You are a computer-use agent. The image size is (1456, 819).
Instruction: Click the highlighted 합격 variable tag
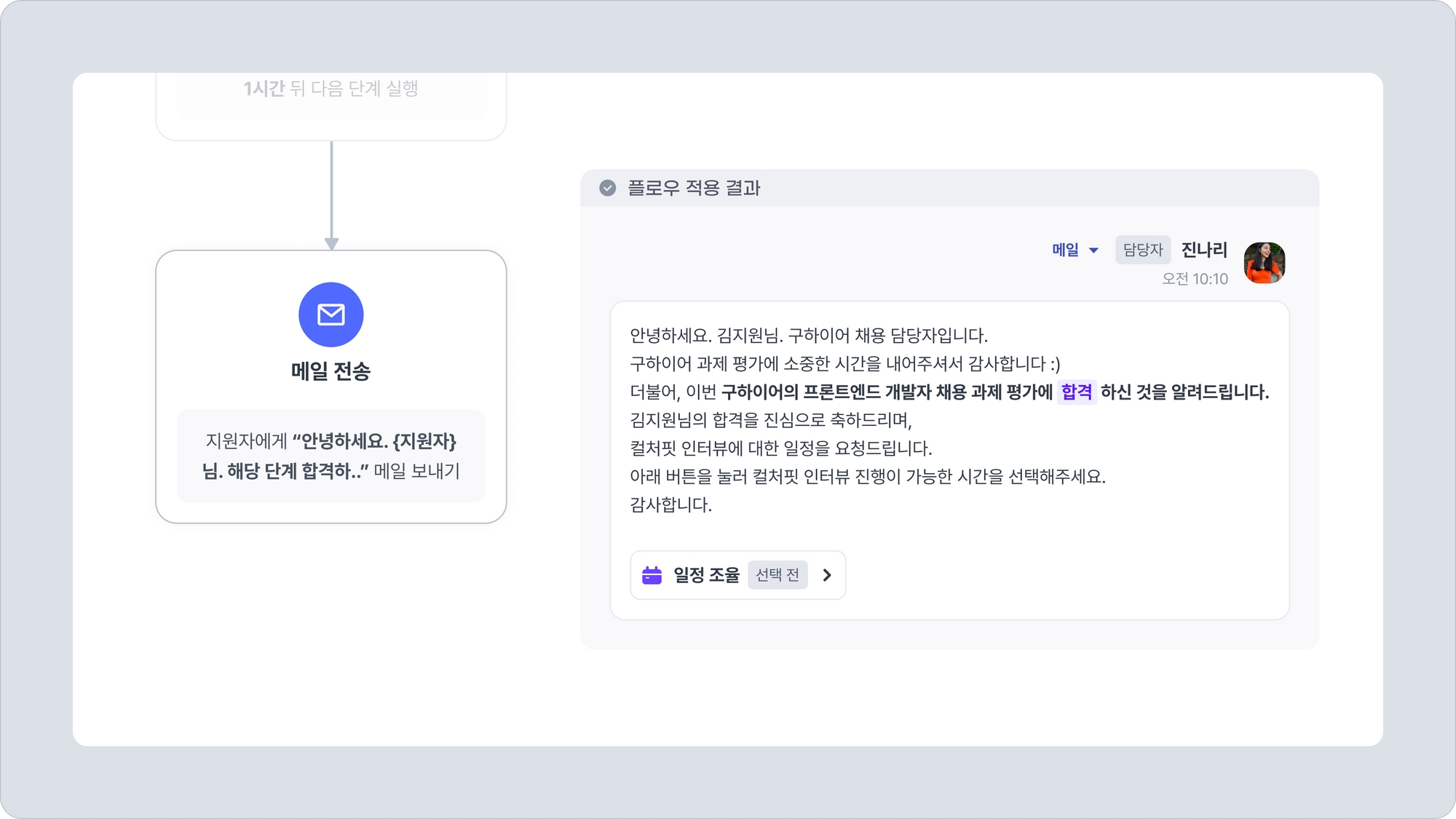click(x=1077, y=392)
